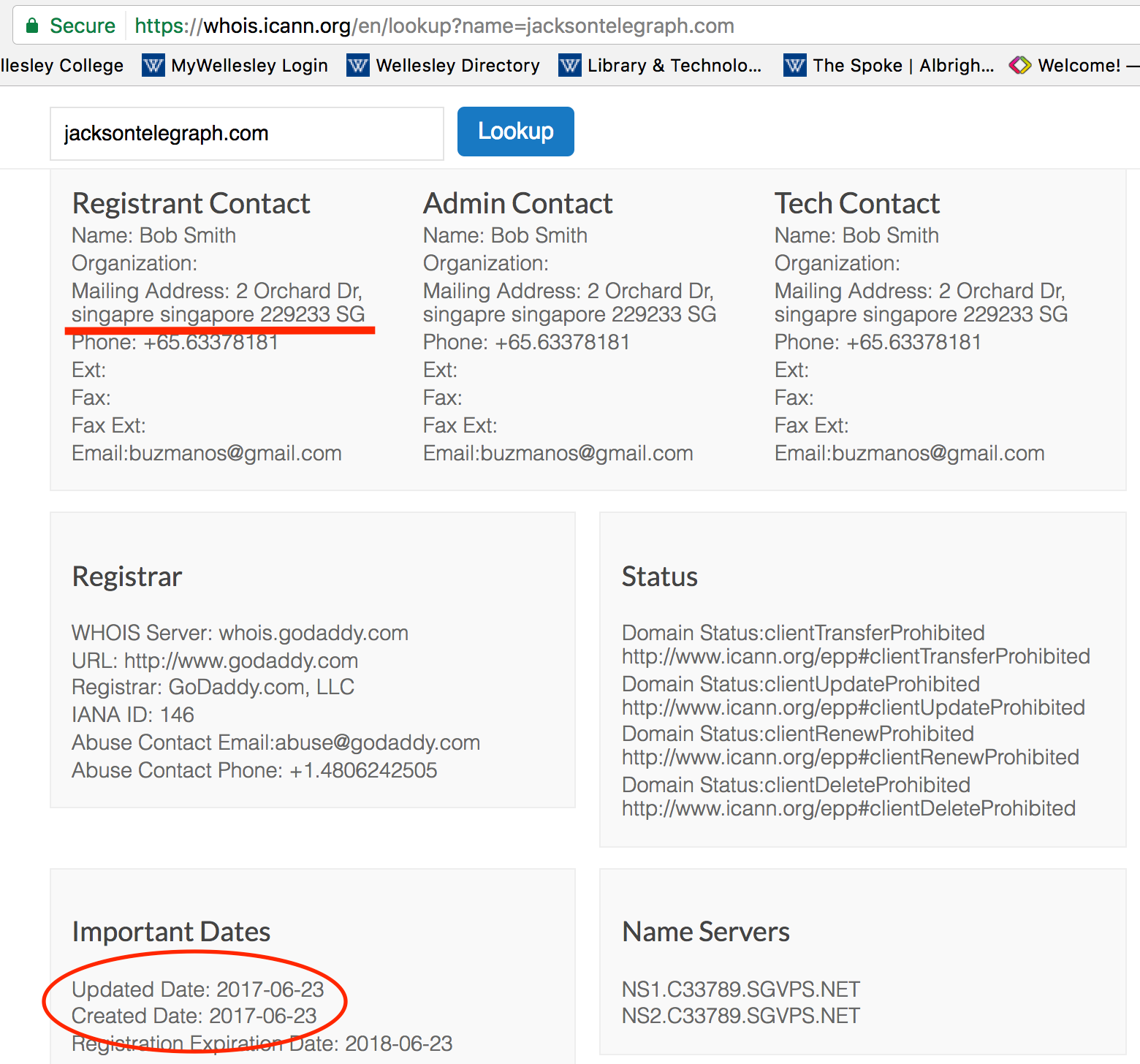
Task: Click the epp#clientUpdateProhibited URL
Action: click(854, 707)
